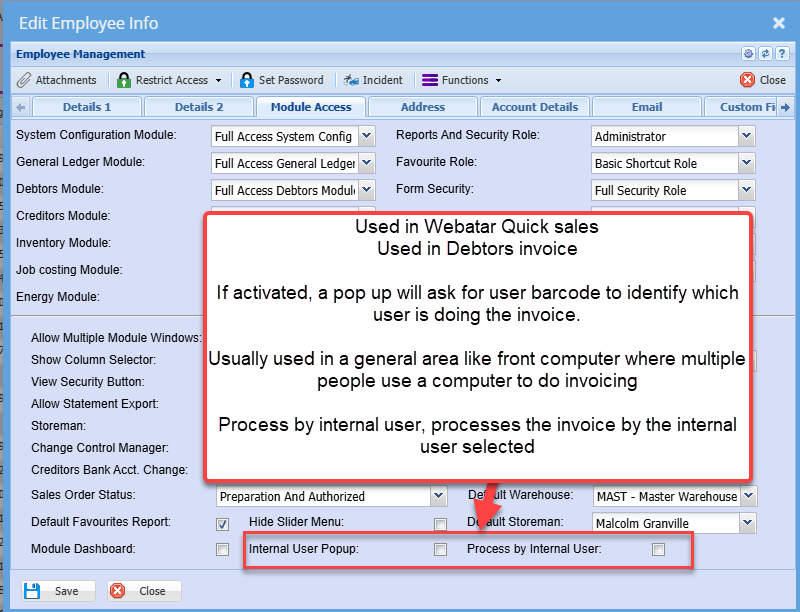
Task: Click Change Control Manager label
Action: (100, 448)
